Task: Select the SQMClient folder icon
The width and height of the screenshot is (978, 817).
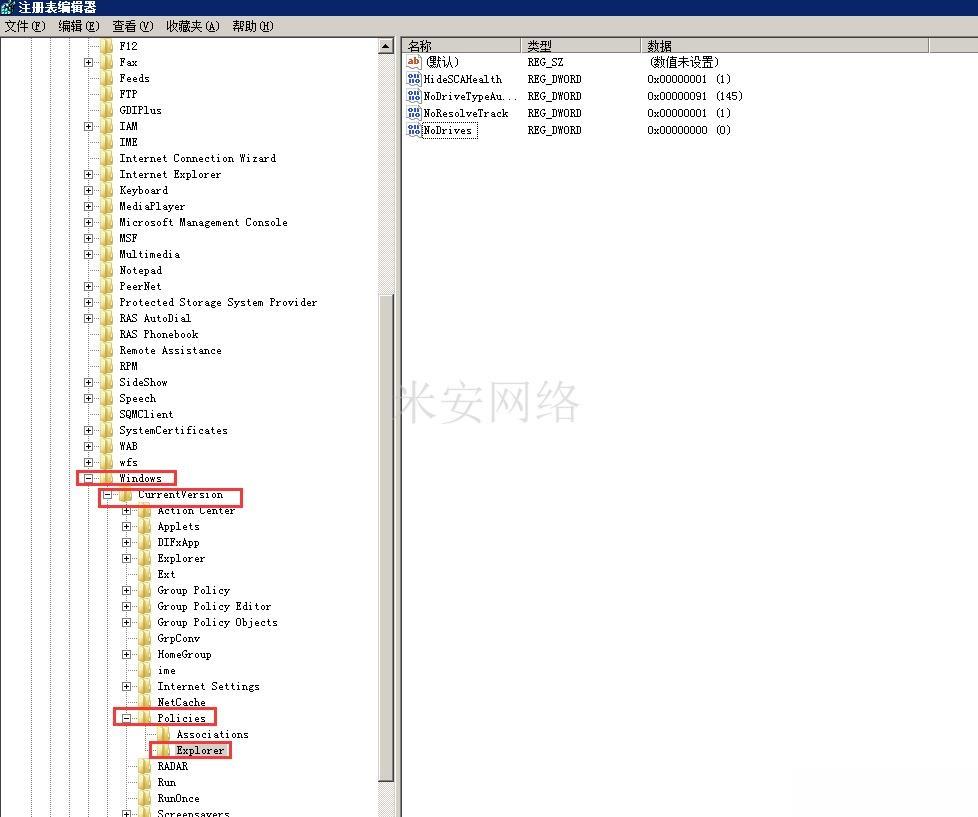Action: pos(107,414)
